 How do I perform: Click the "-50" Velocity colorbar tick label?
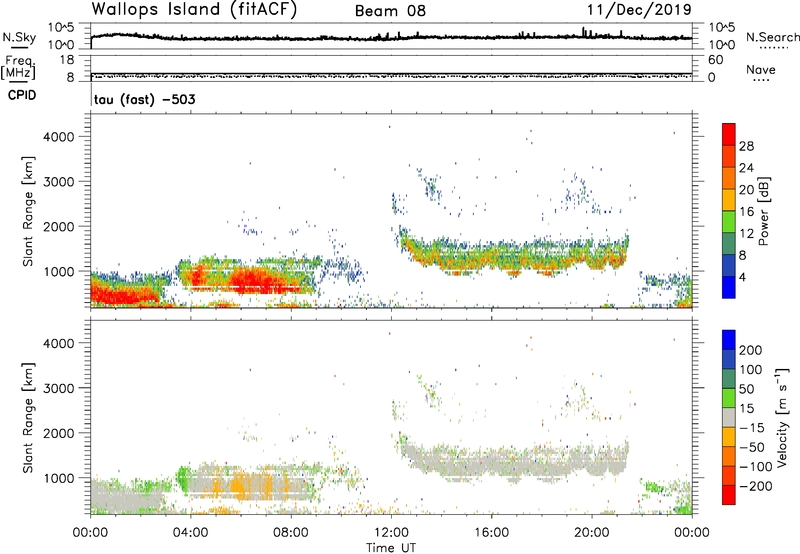tap(752, 447)
